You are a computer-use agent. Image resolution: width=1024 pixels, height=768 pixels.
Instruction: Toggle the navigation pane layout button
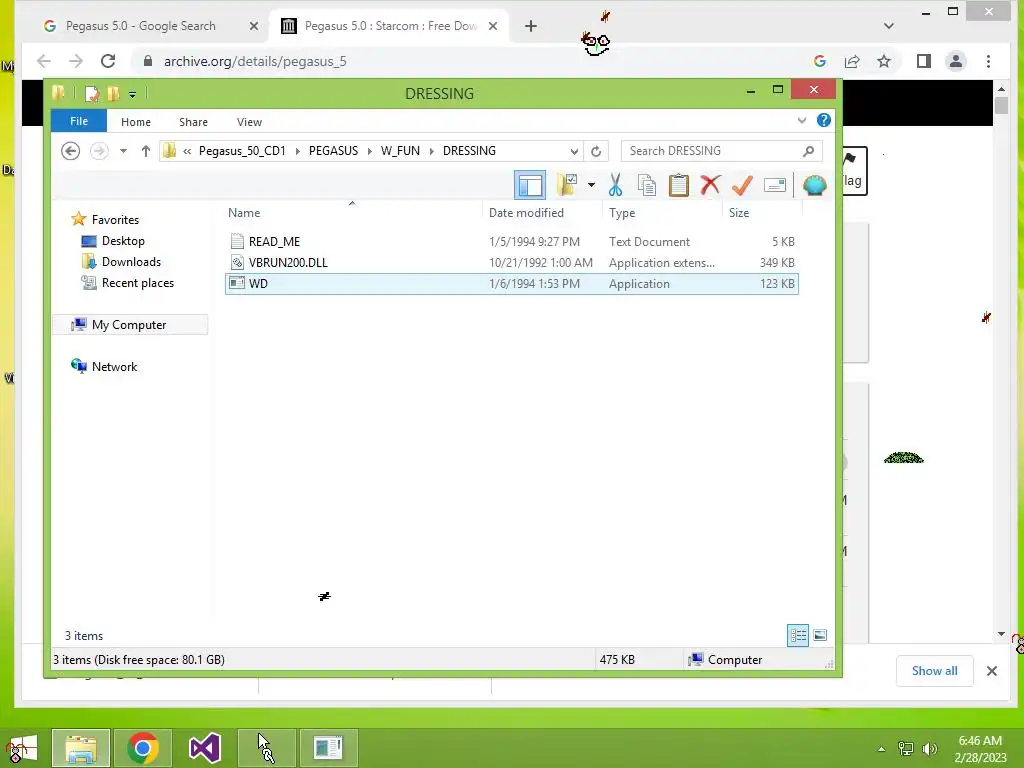tap(530, 185)
